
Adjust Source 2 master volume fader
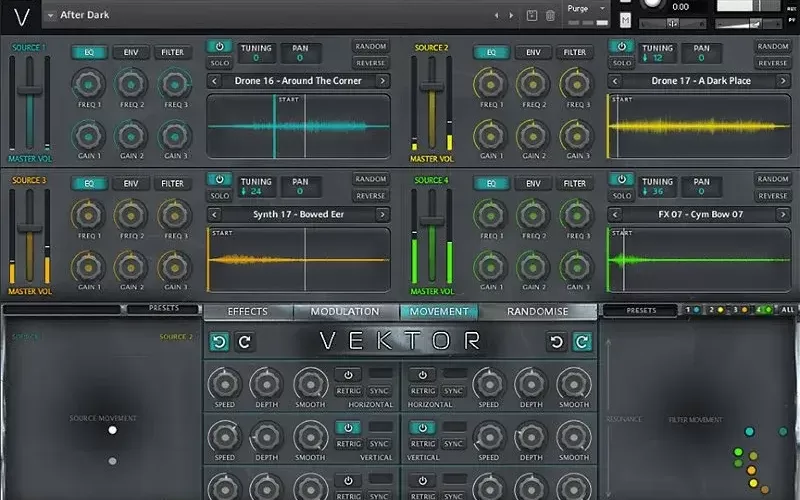(x=432, y=87)
